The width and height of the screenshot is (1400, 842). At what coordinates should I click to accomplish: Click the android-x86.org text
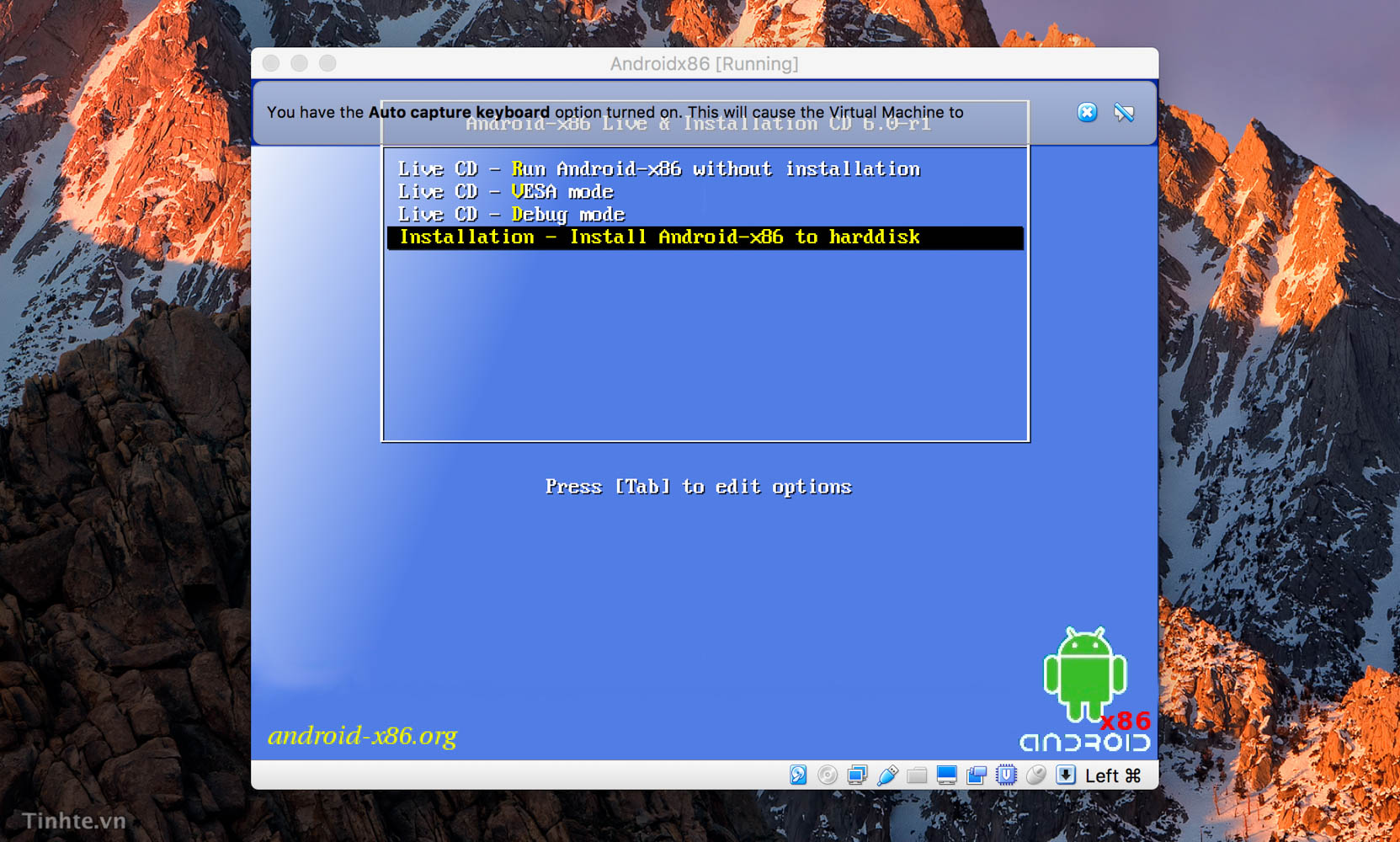point(362,736)
